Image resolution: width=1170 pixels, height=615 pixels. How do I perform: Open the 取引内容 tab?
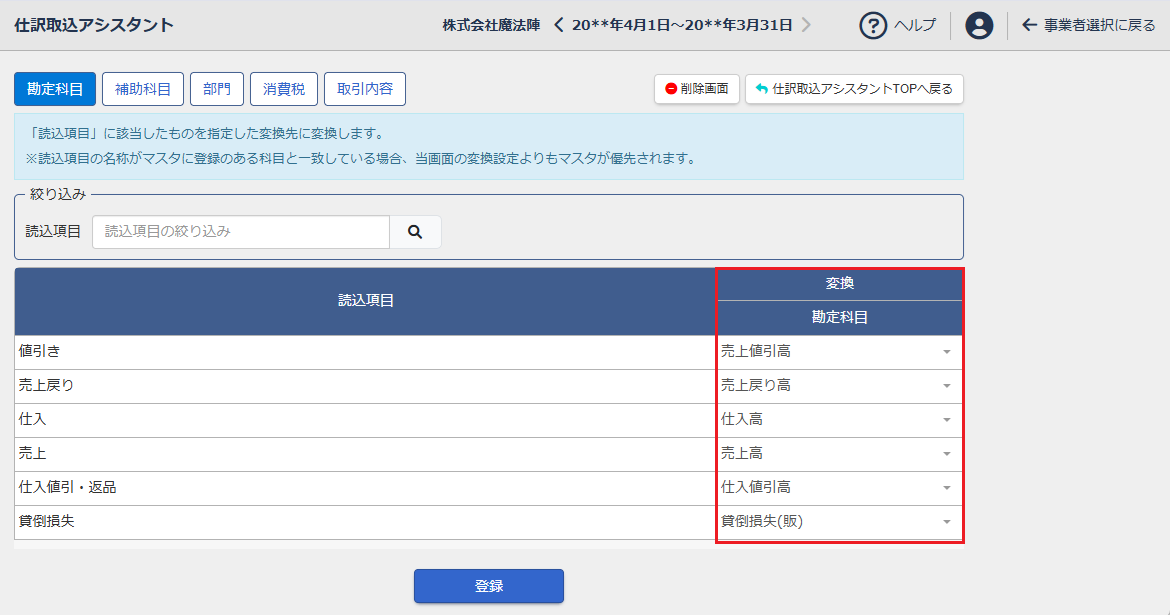[x=365, y=89]
